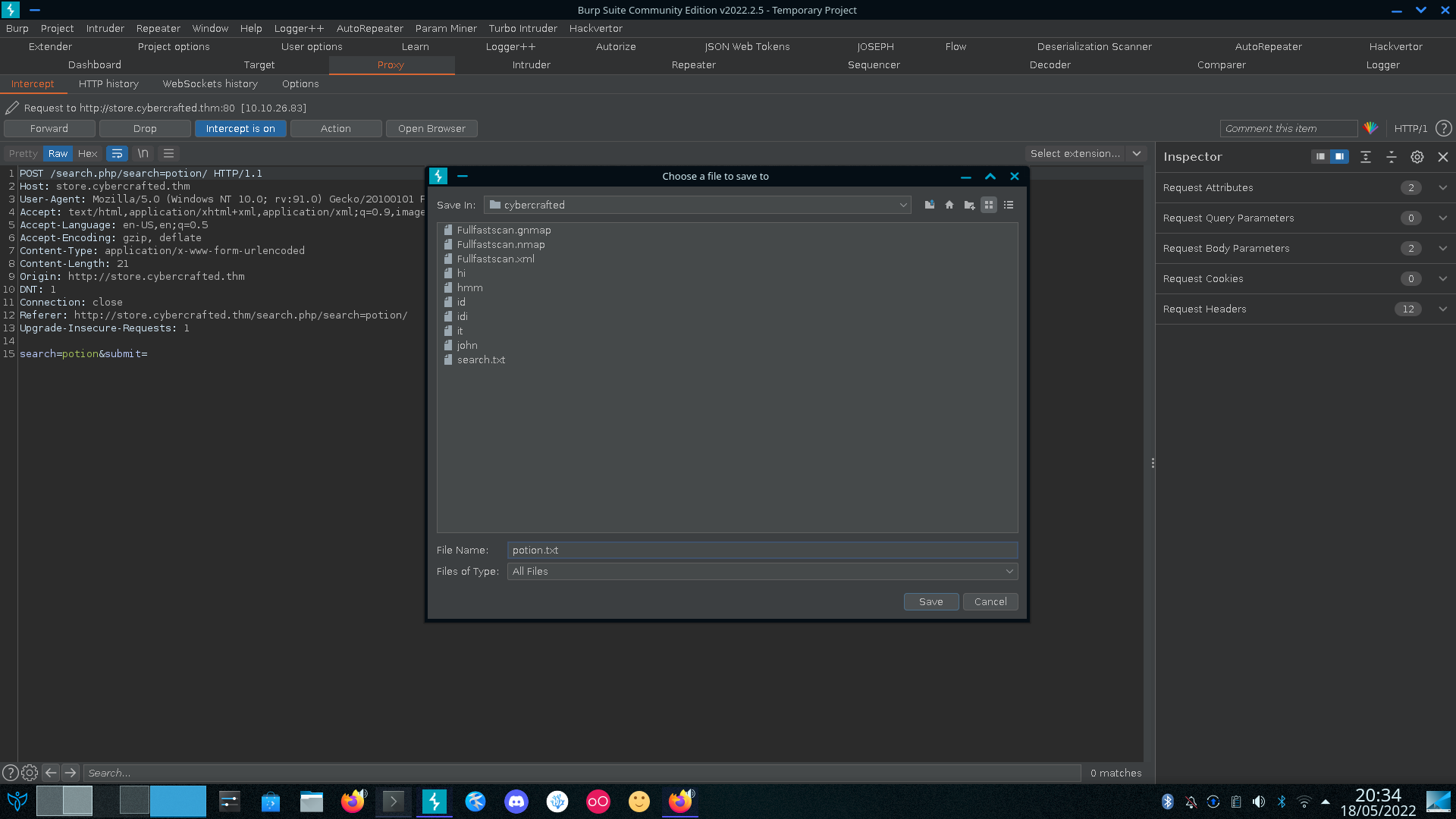Click Save in the file dialog
The image size is (1456, 819).
click(x=931, y=601)
